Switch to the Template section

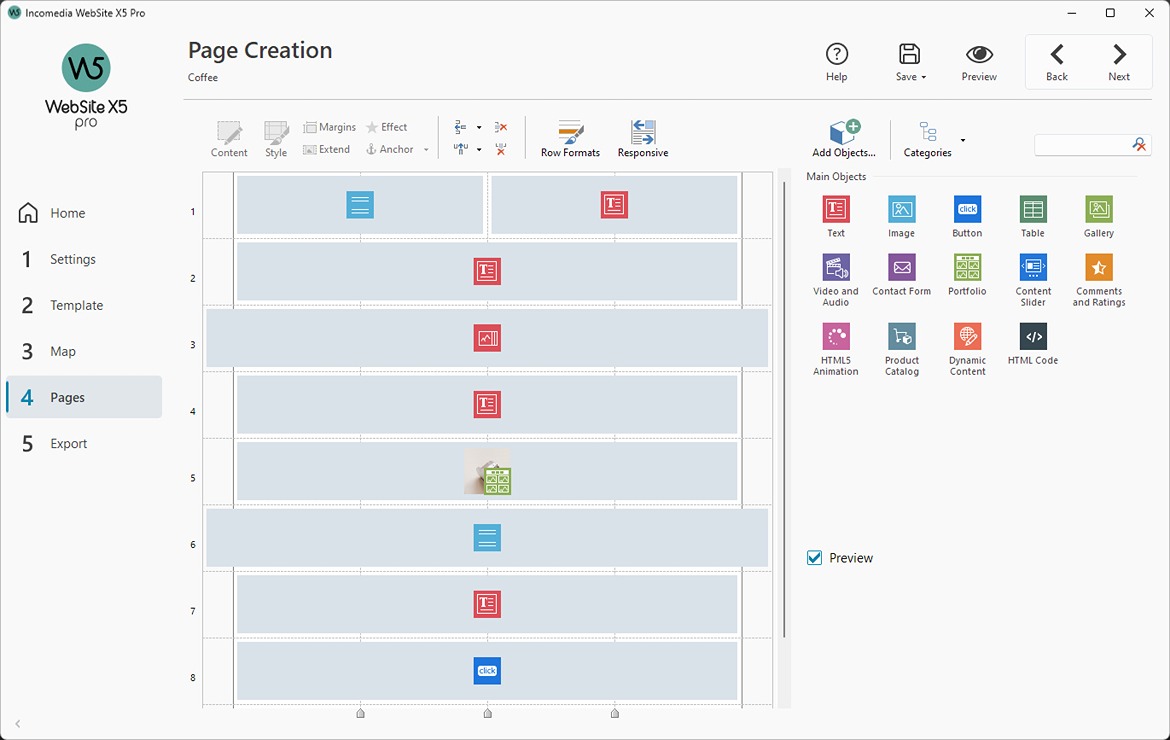point(75,305)
